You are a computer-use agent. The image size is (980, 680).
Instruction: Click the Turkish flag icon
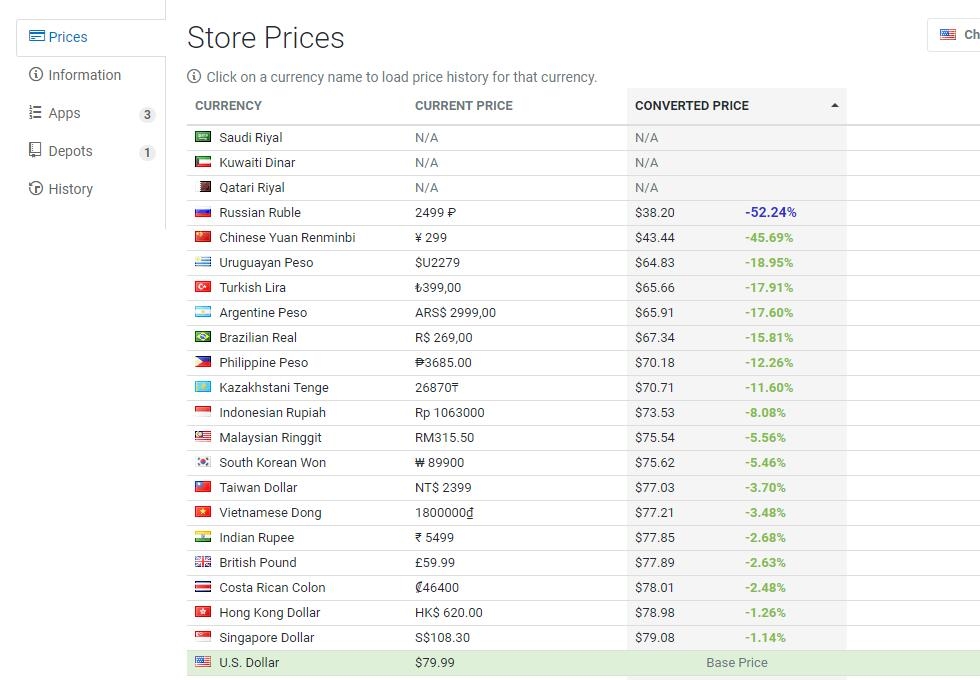tap(202, 287)
